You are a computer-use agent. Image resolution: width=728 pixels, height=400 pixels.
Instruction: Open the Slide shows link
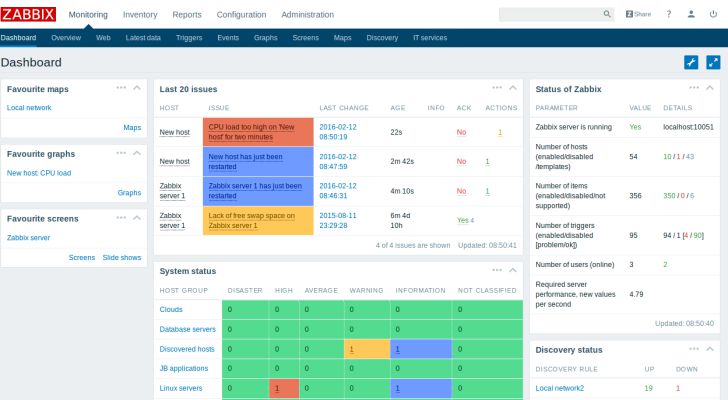[x=122, y=258]
